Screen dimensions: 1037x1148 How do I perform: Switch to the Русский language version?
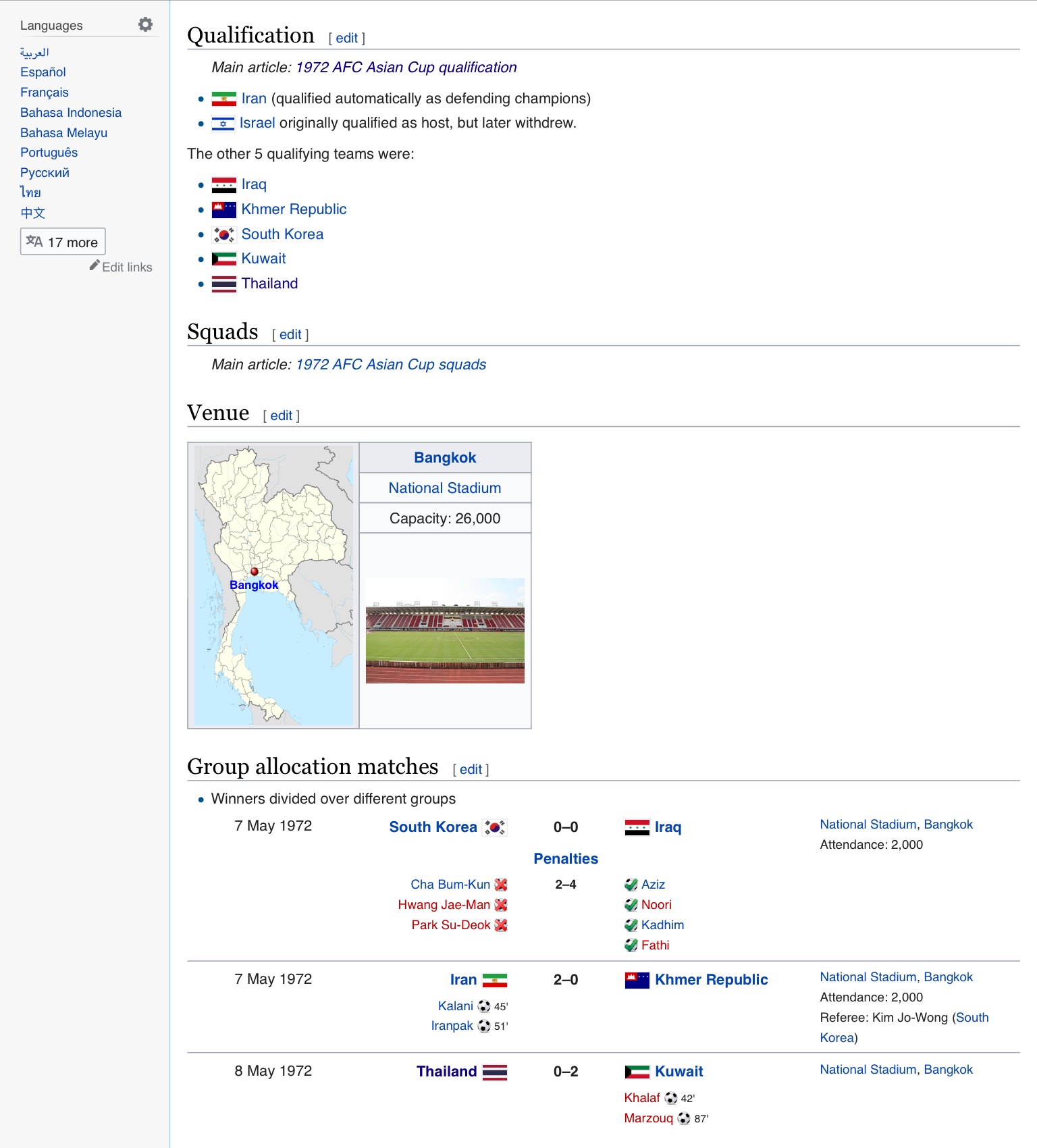pyautogui.click(x=45, y=173)
